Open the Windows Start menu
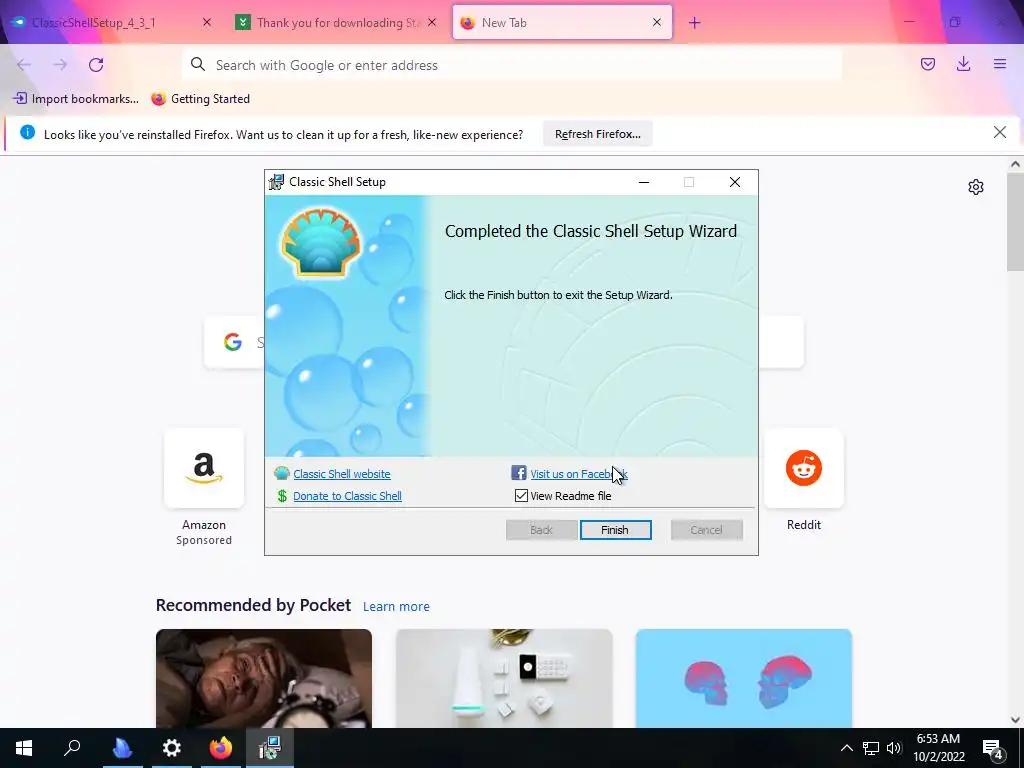This screenshot has width=1024, height=768. click(x=24, y=748)
